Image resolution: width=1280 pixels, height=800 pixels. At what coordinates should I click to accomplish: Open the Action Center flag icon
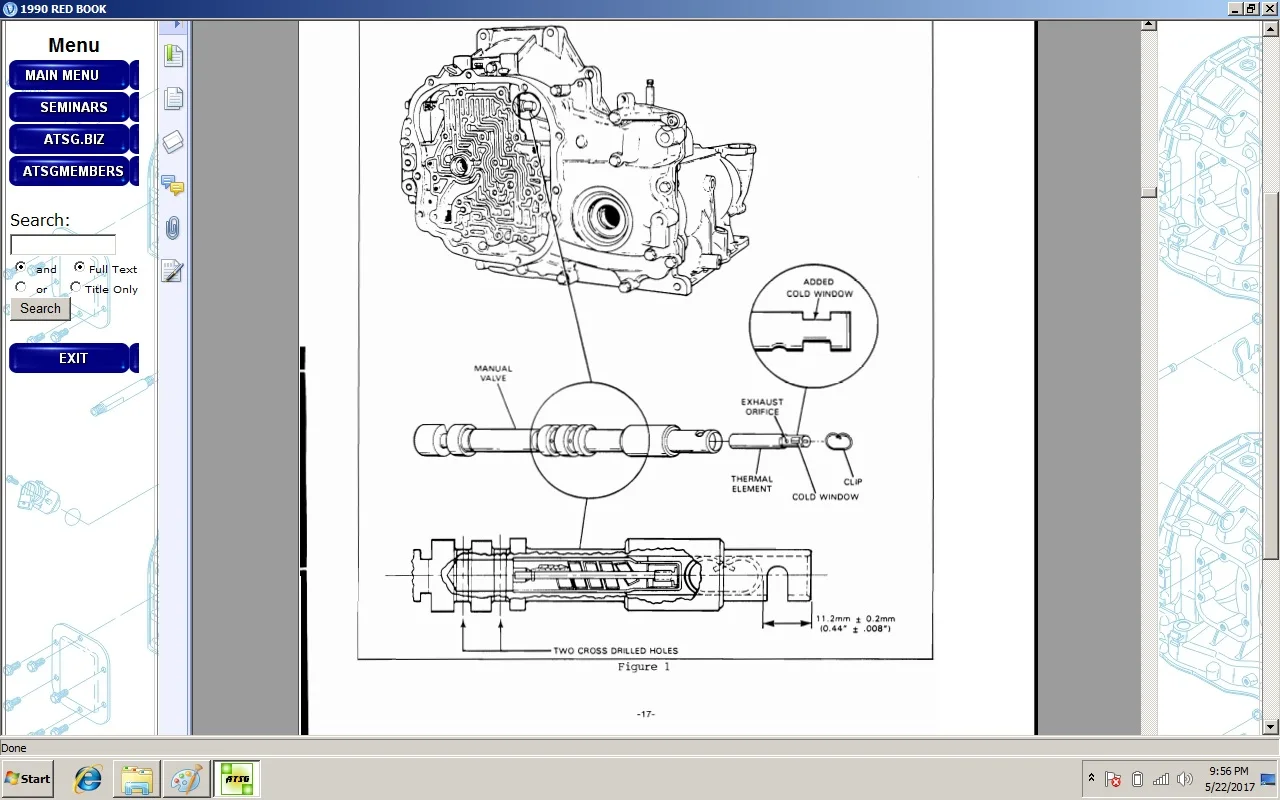point(1113,779)
